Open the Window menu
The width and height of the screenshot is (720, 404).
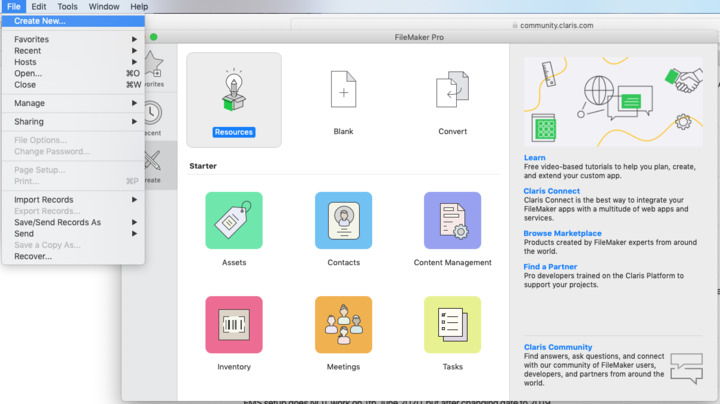coord(104,6)
